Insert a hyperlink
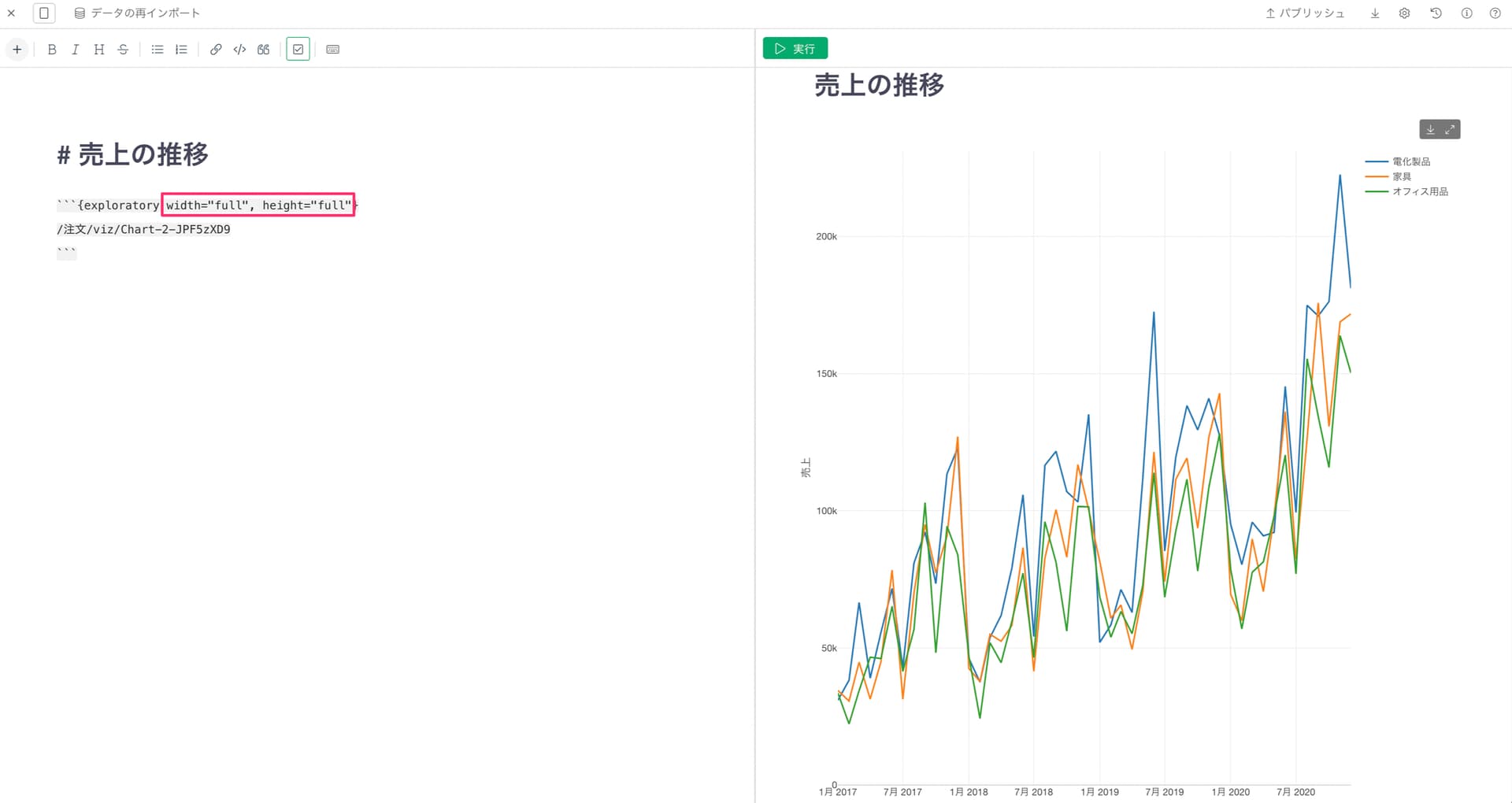The image size is (1512, 803). pyautogui.click(x=216, y=50)
